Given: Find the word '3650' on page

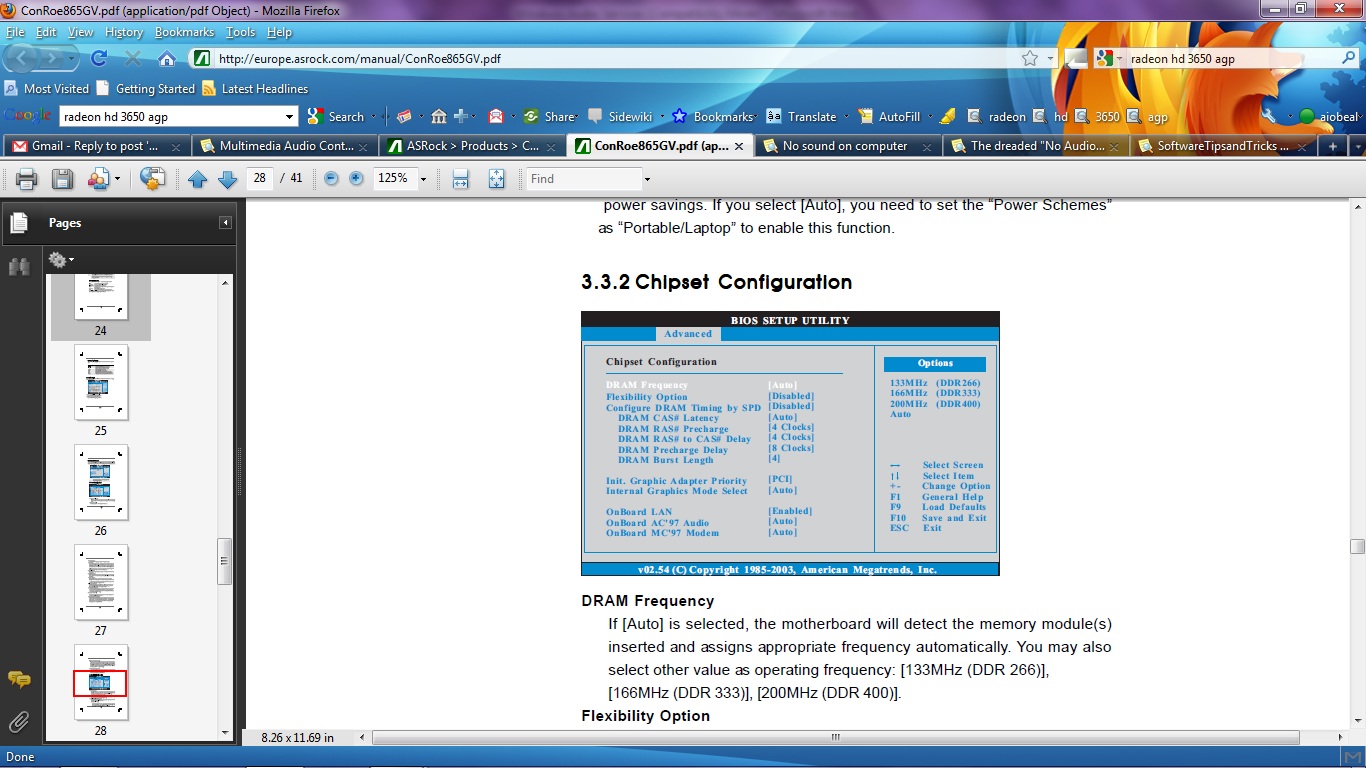Looking at the screenshot, I should coord(1097,117).
